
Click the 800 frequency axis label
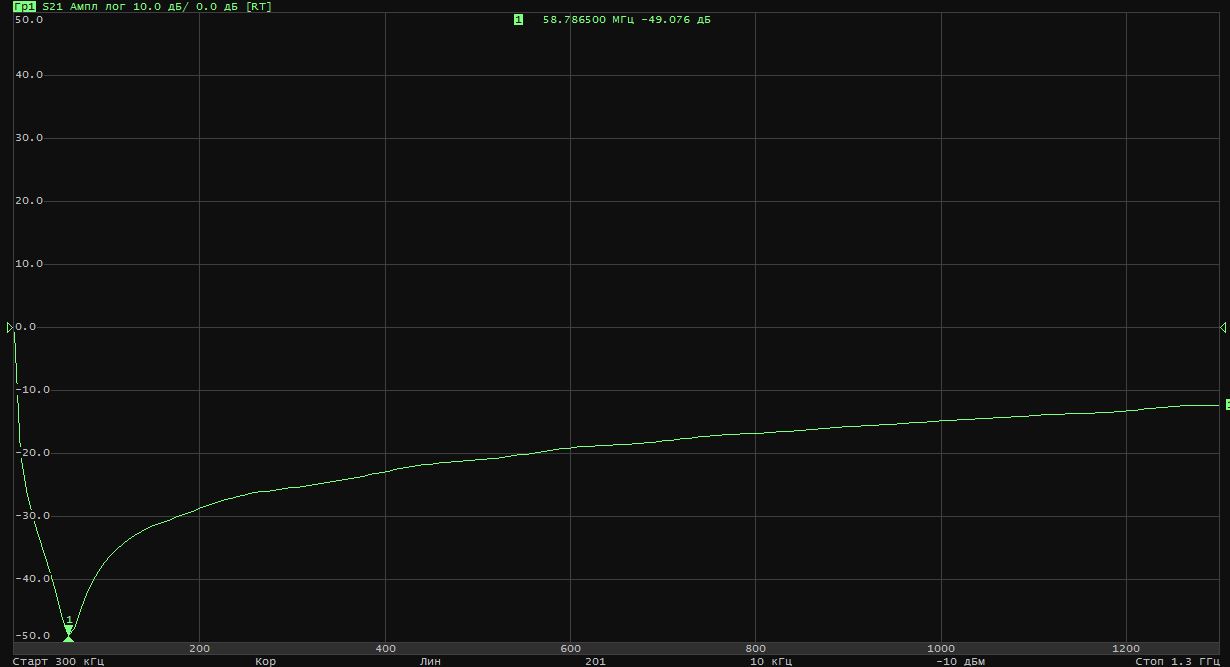[x=756, y=647]
